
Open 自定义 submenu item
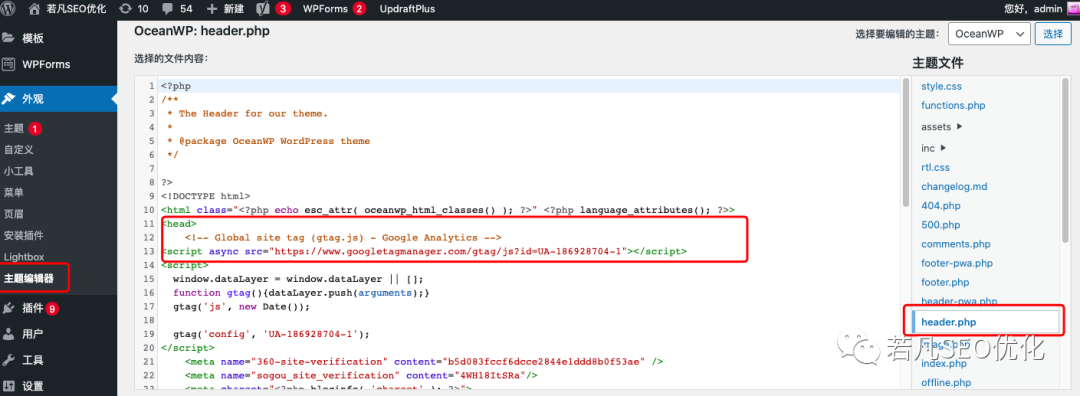pos(19,149)
